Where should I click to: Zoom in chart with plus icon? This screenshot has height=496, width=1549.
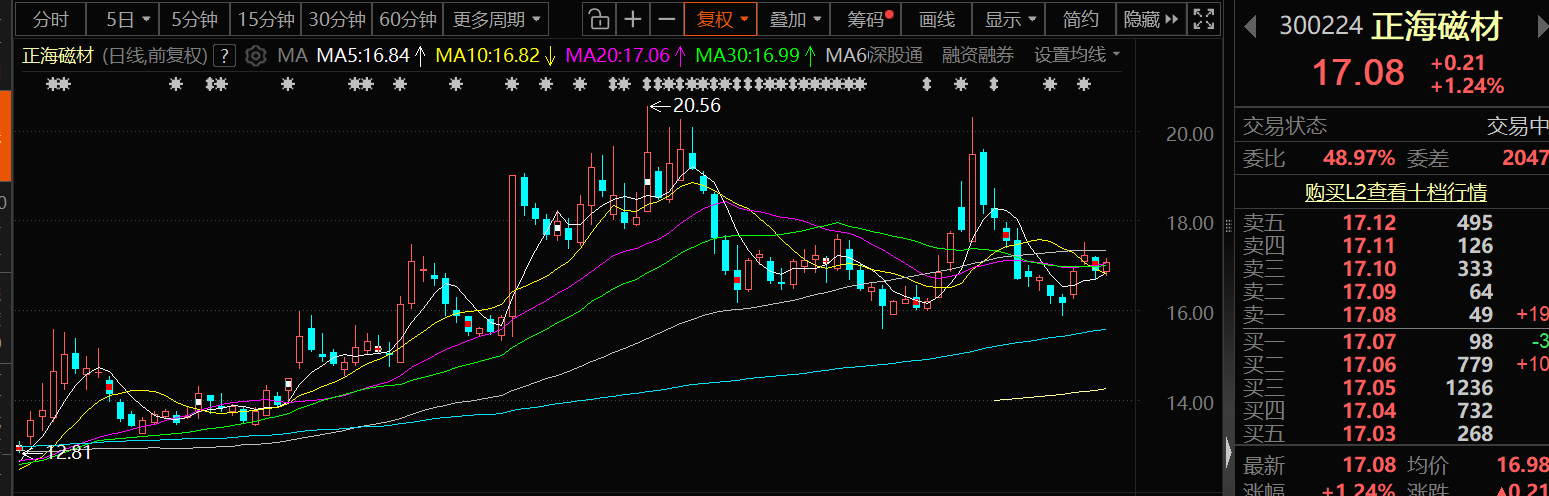pos(633,19)
